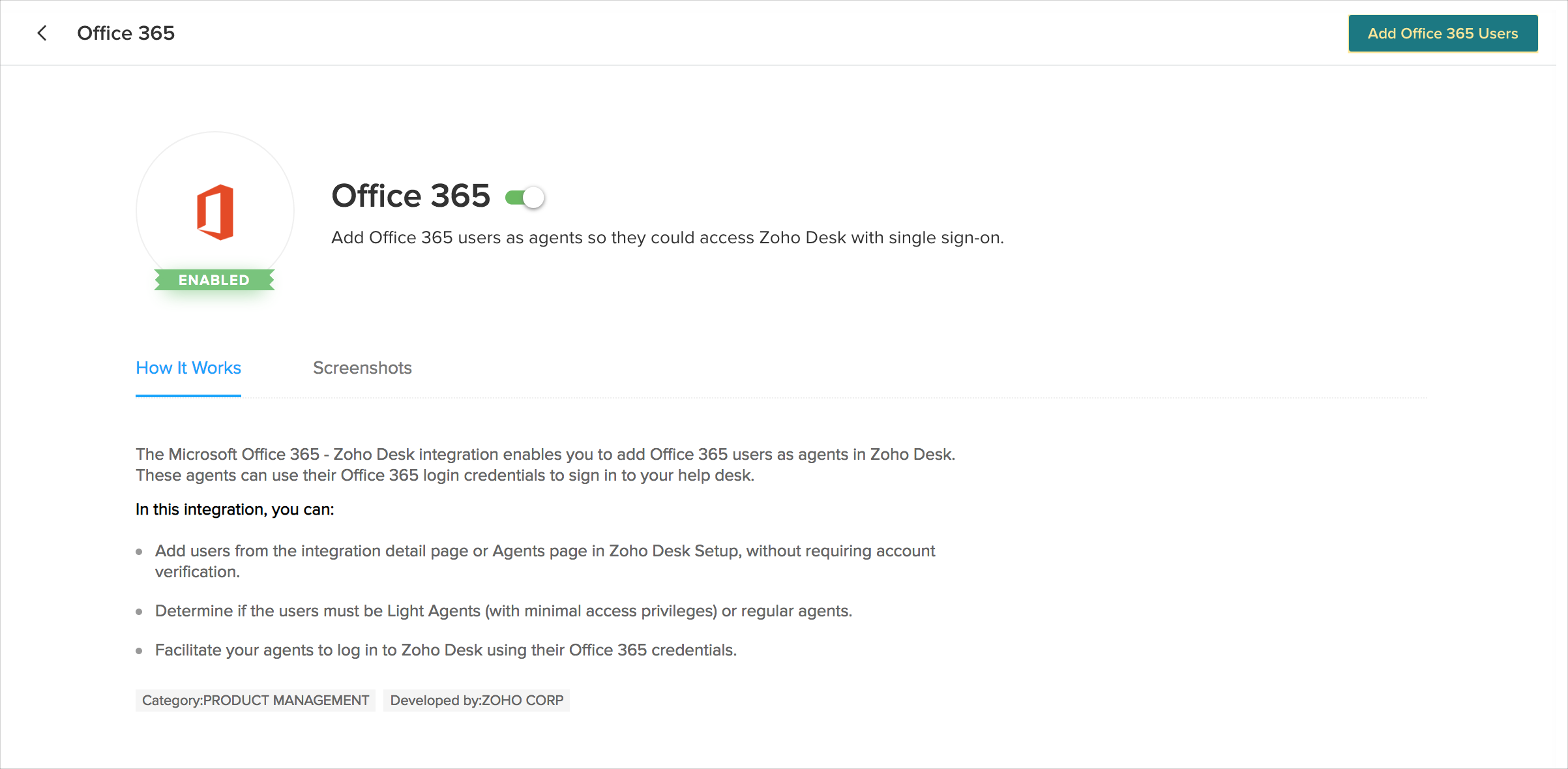
Task: Click the Category: PRODUCT MANAGEMENT tag
Action: coord(256,701)
